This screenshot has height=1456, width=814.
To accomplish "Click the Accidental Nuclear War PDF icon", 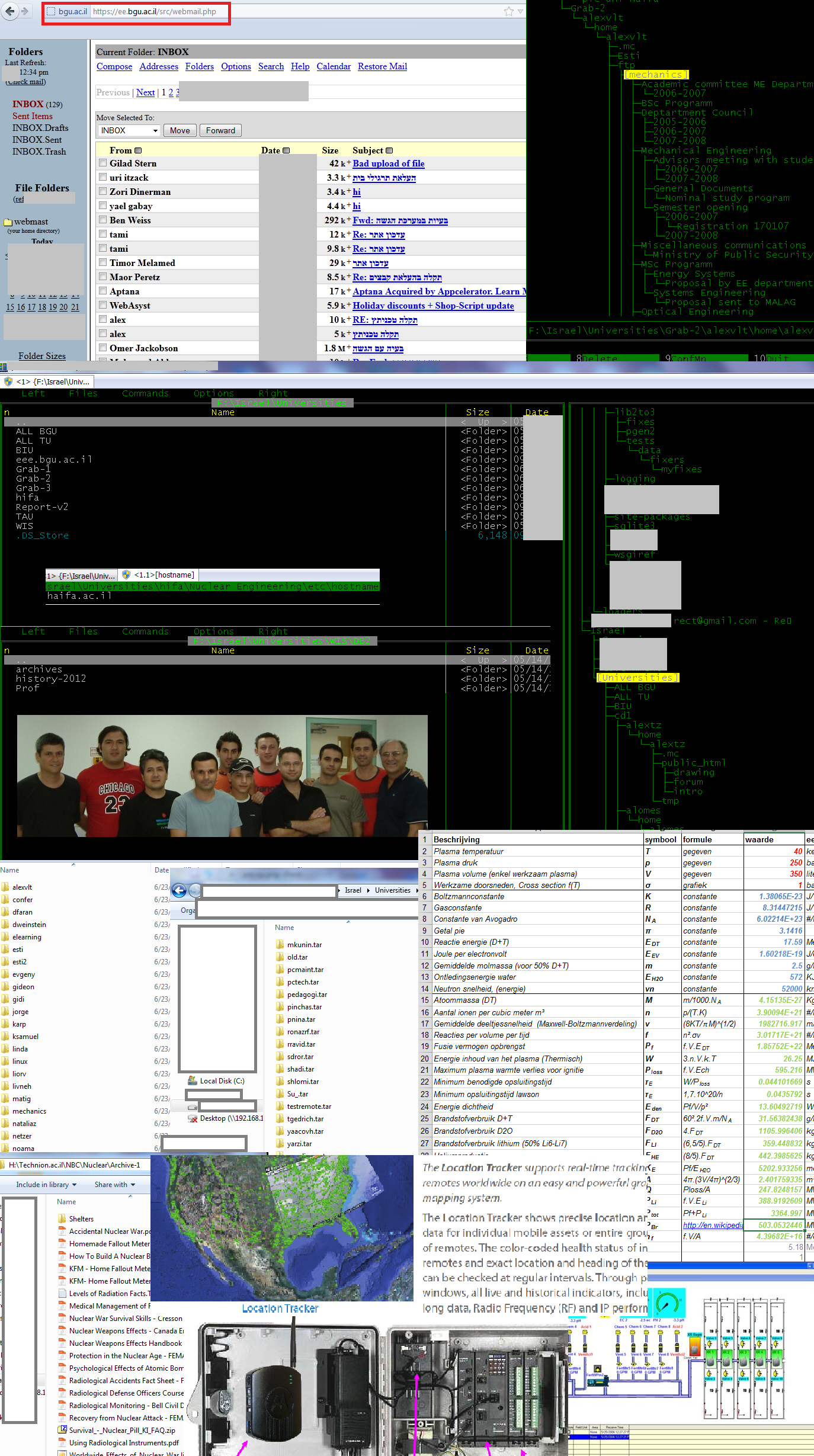I will [x=62, y=1231].
